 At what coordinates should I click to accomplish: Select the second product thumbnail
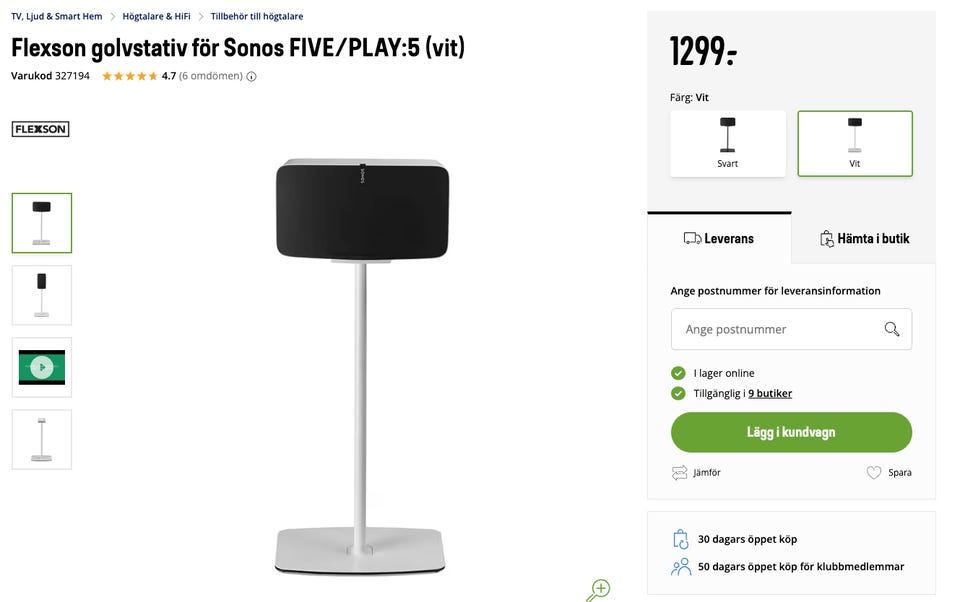point(41,295)
